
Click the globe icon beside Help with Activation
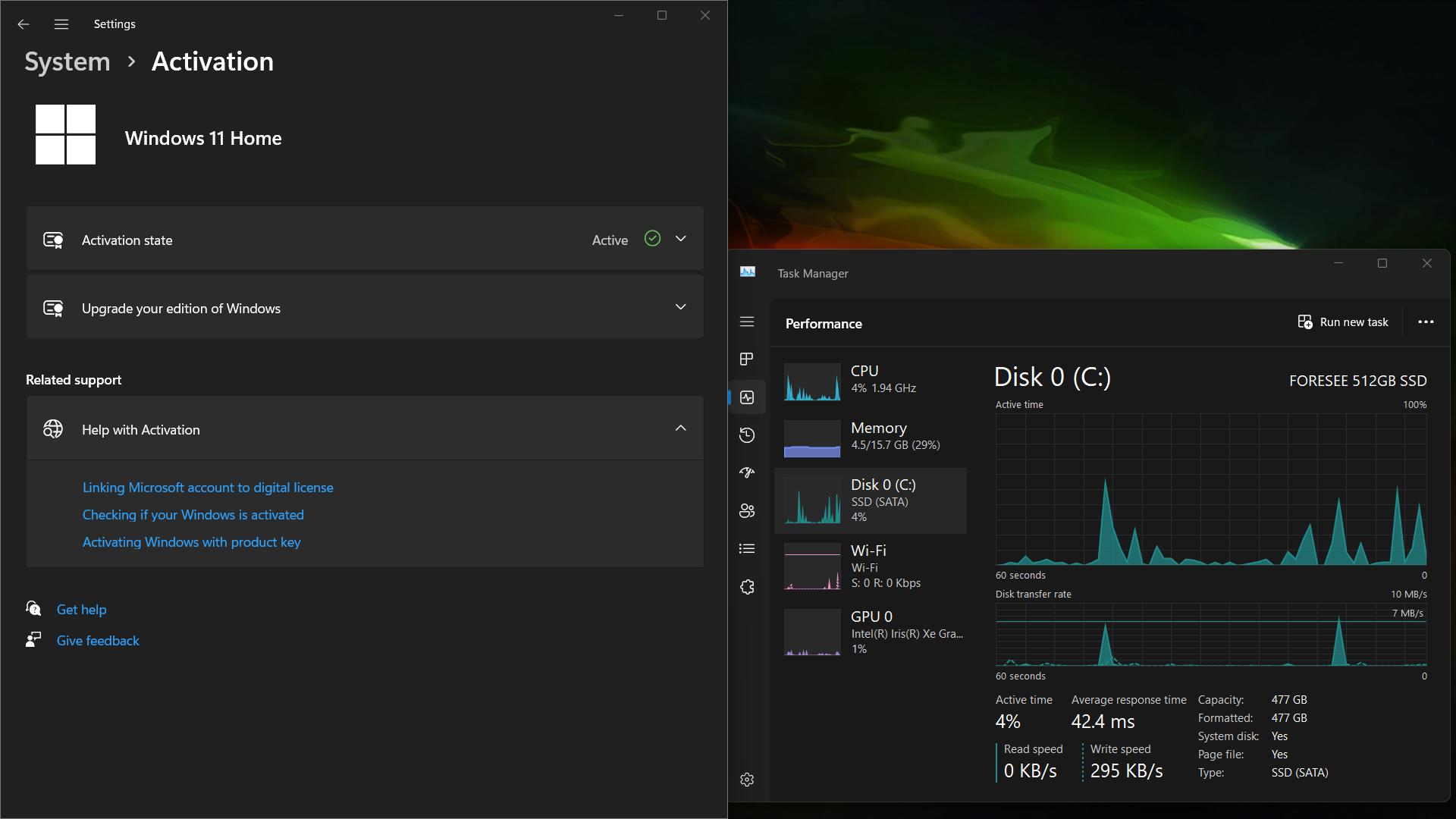pyautogui.click(x=53, y=429)
